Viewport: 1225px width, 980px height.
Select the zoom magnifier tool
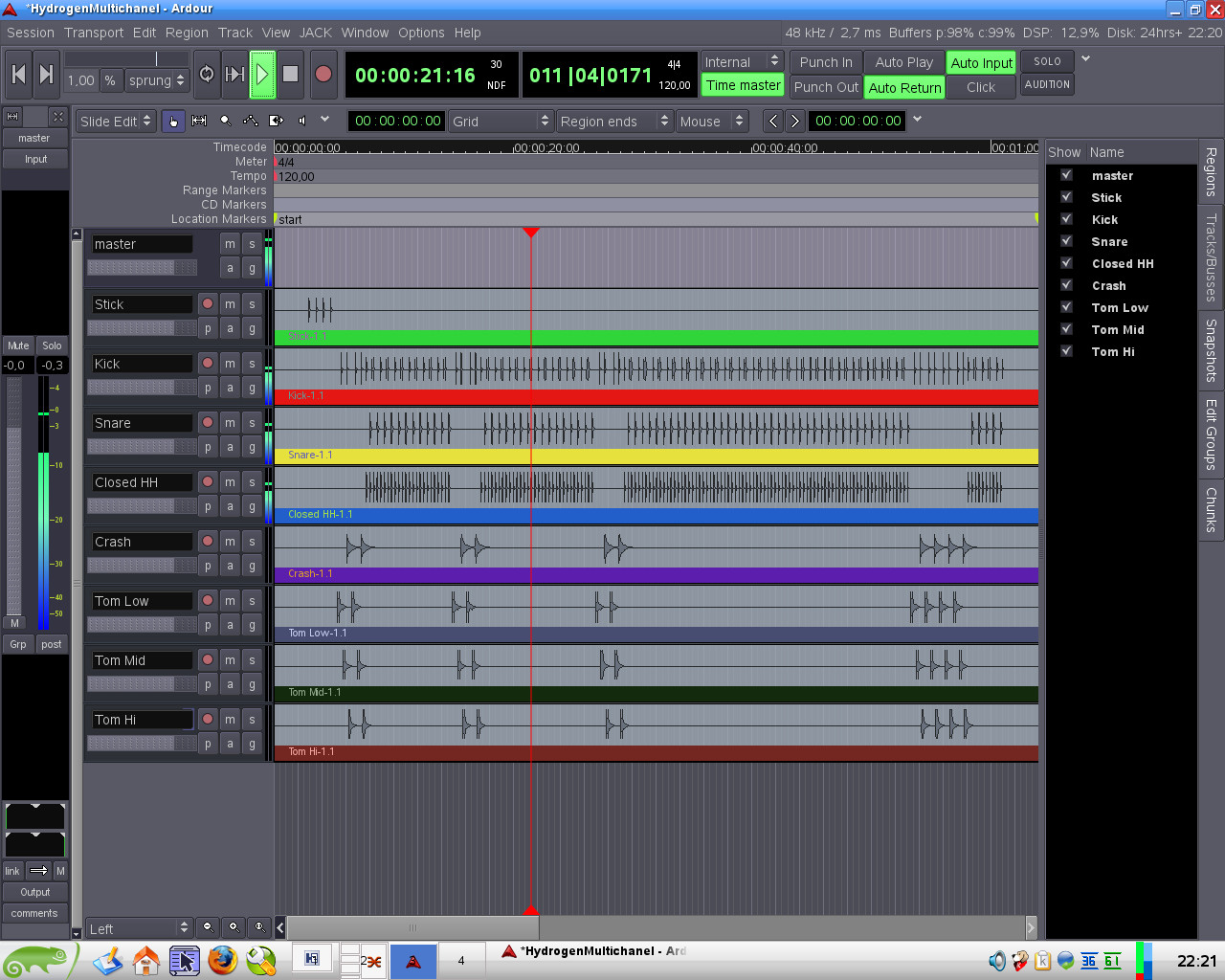(x=225, y=121)
